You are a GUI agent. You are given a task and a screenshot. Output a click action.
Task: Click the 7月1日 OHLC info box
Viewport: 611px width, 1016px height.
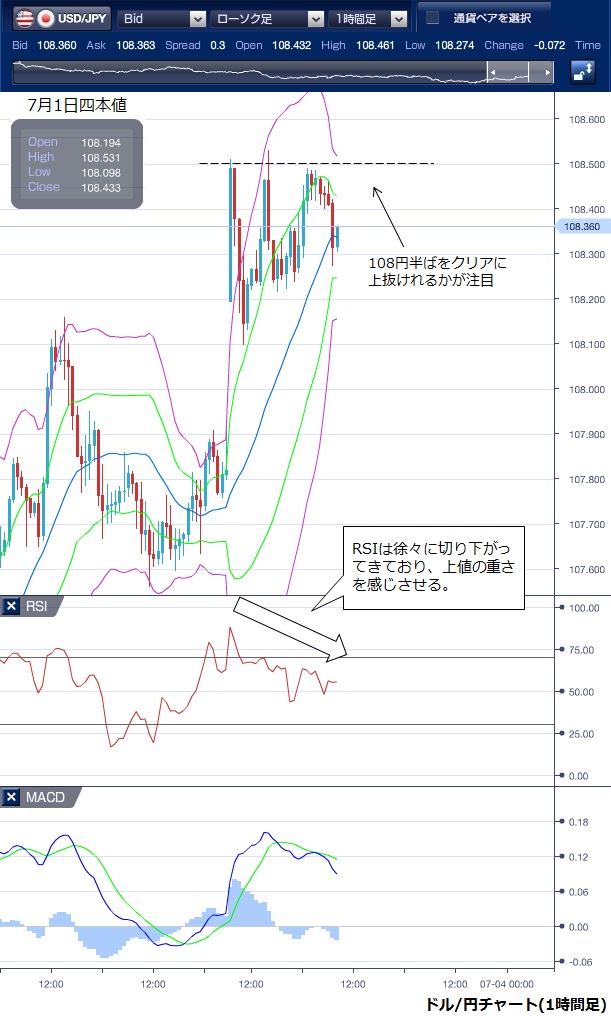[x=77, y=164]
